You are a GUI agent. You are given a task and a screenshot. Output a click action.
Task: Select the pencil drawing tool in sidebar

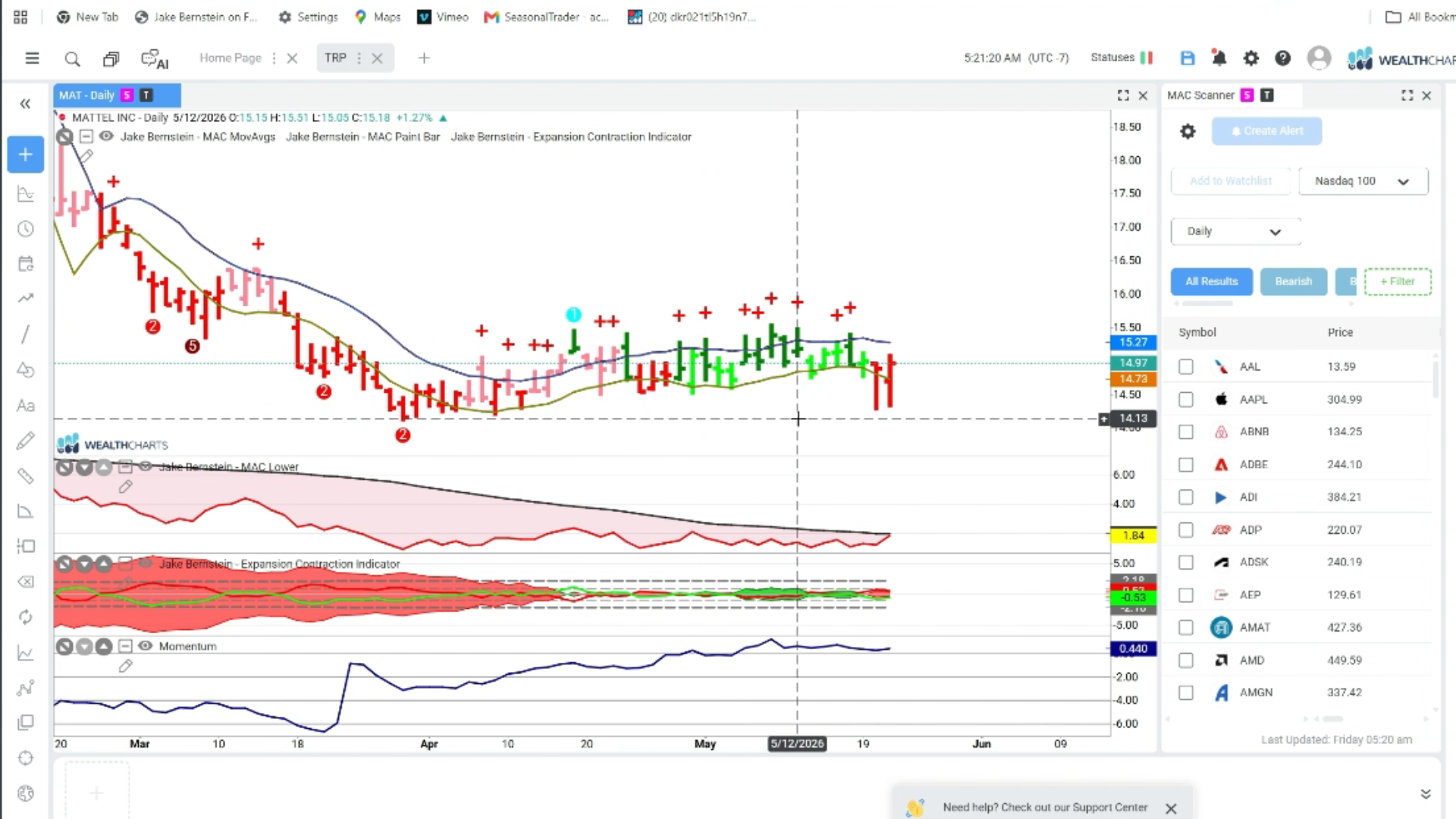[25, 441]
